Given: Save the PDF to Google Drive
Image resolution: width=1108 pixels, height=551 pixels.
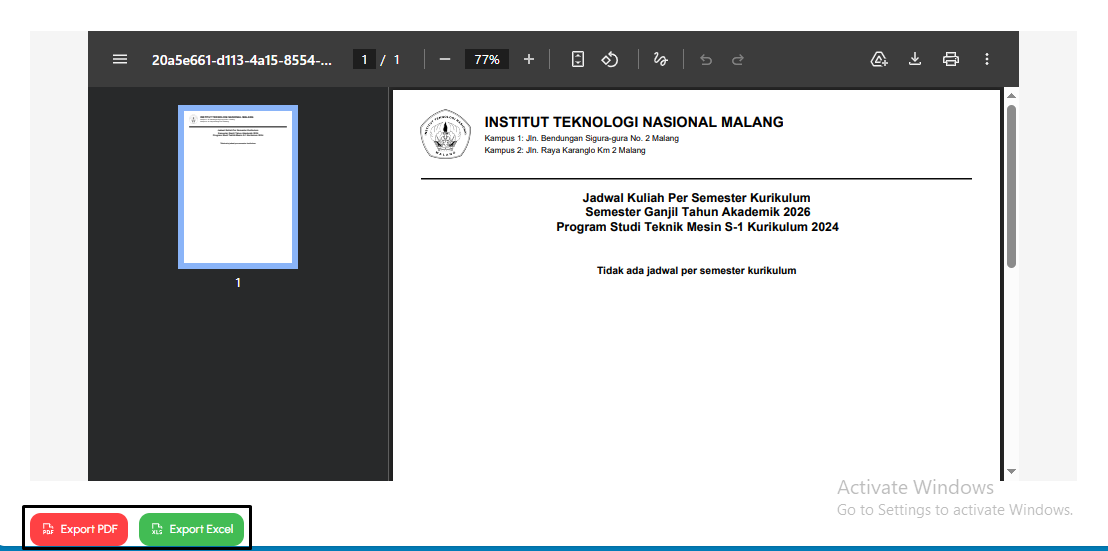Looking at the screenshot, I should tap(878, 59).
